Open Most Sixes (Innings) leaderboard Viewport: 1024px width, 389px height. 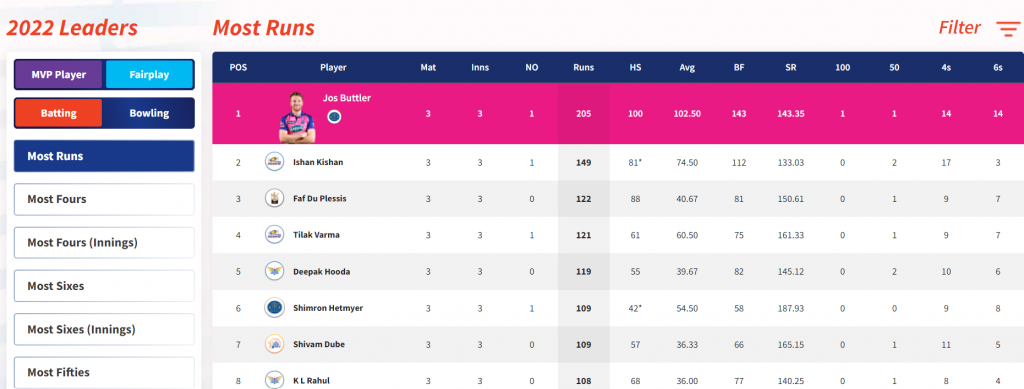pos(104,329)
